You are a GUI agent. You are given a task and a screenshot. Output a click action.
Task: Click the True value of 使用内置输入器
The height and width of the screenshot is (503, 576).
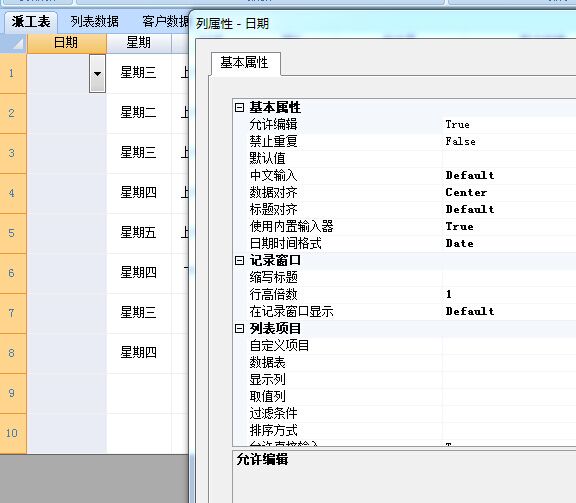tap(460, 226)
